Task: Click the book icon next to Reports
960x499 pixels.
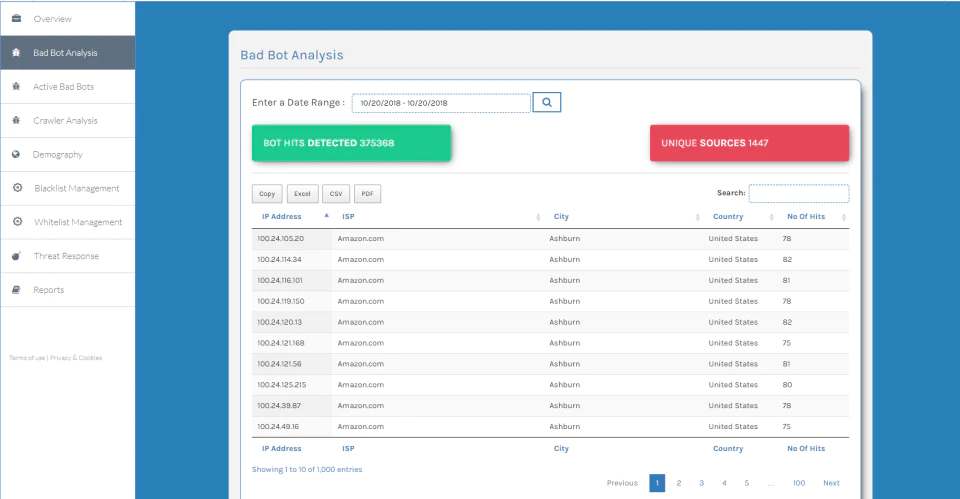Action: (17, 290)
